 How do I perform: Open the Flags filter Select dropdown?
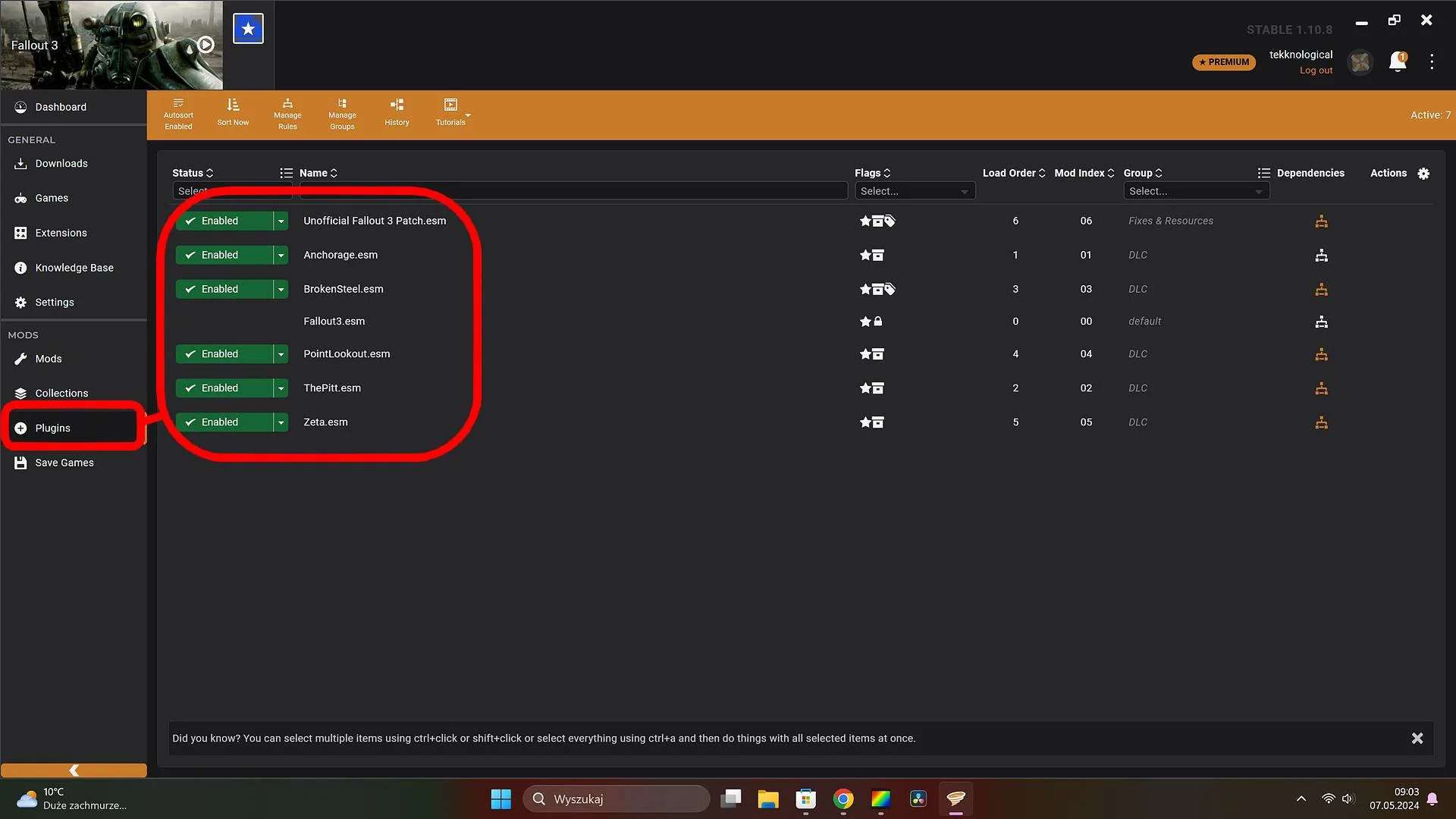[915, 191]
